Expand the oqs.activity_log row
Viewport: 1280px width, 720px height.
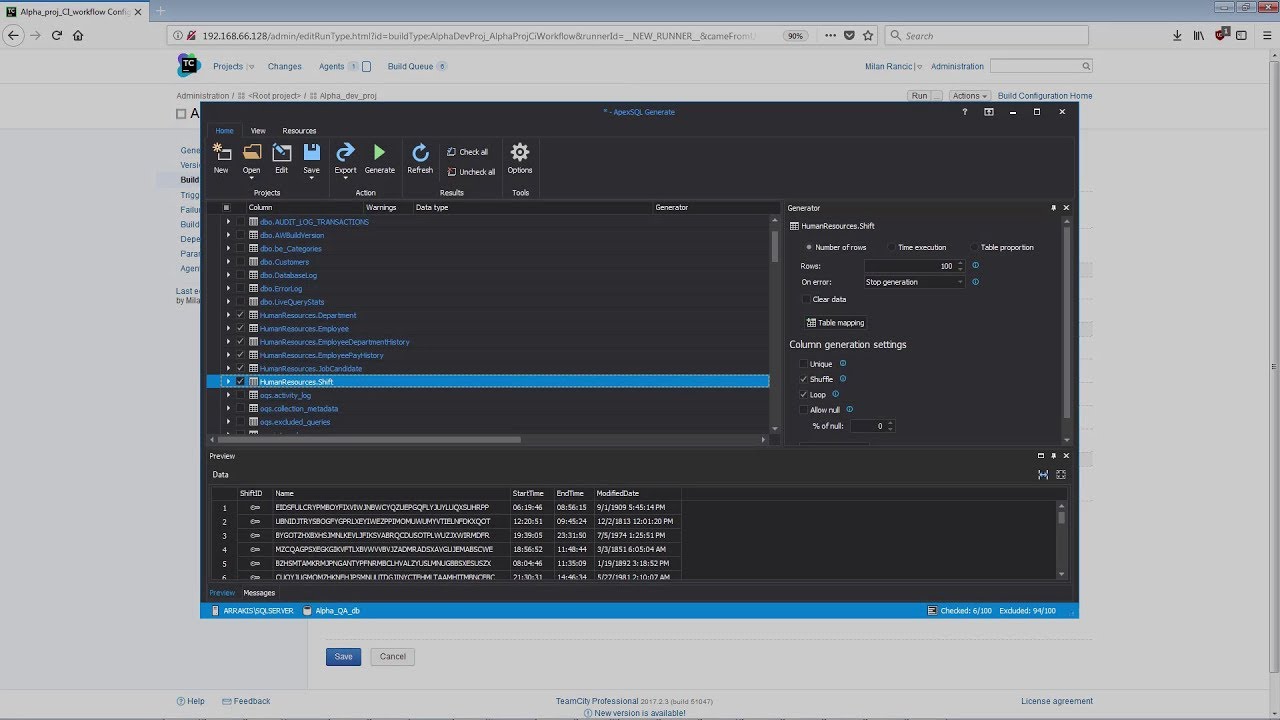click(x=228, y=395)
